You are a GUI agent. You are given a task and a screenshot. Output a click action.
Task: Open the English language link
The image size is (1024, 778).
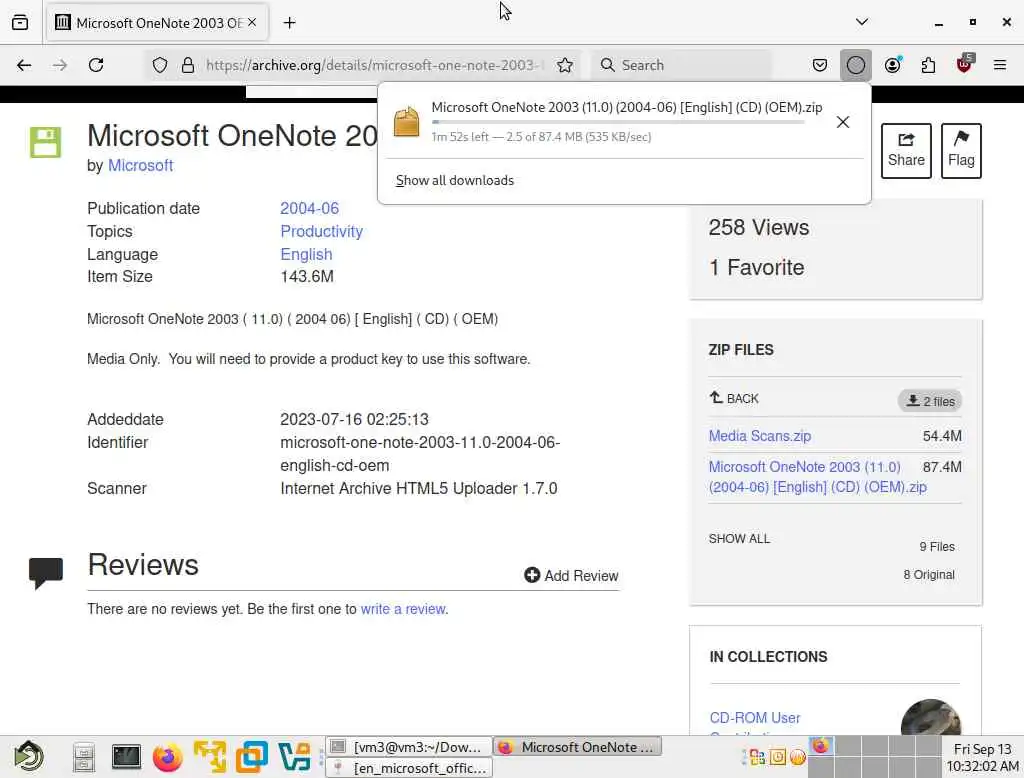(x=306, y=254)
